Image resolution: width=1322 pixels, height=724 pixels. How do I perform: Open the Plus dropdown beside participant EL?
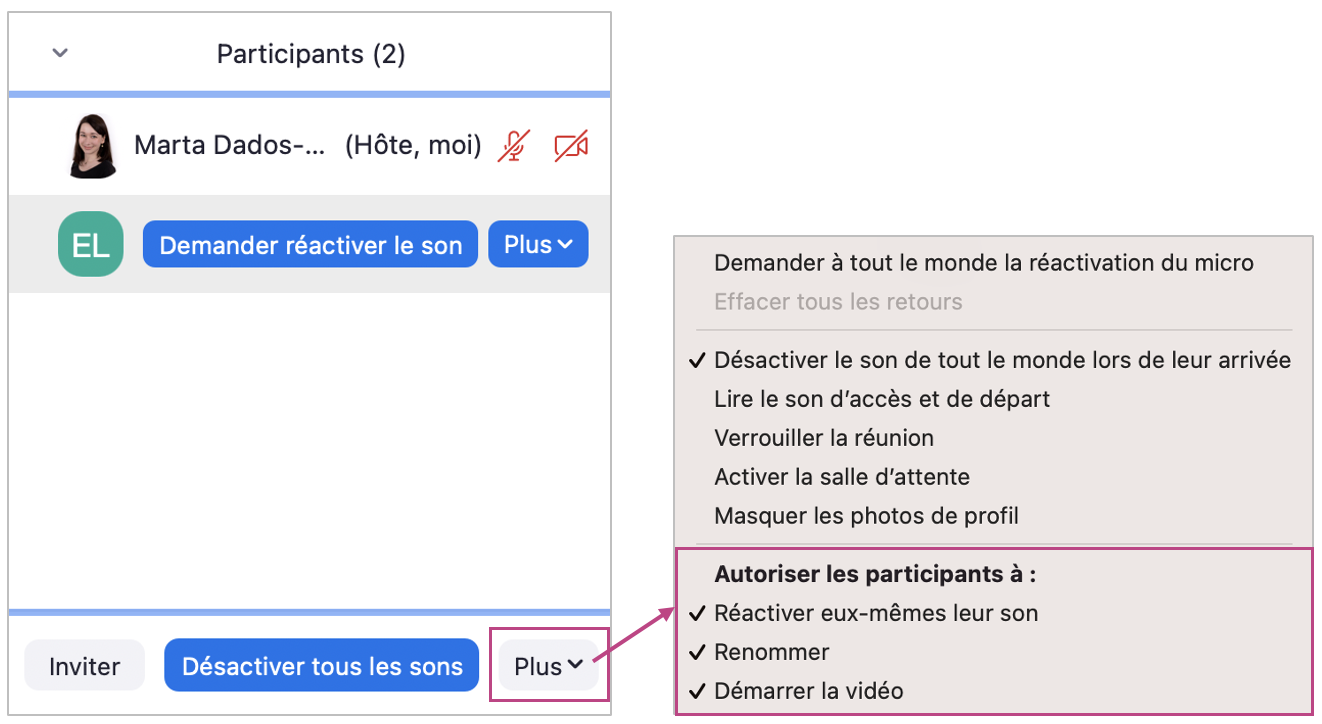[x=538, y=245]
